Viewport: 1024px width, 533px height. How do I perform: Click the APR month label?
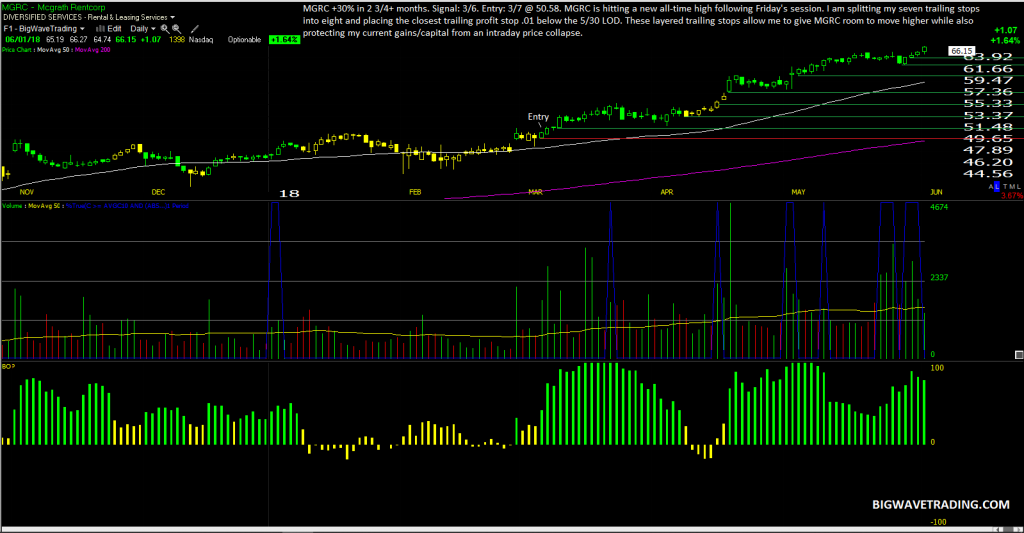click(667, 192)
